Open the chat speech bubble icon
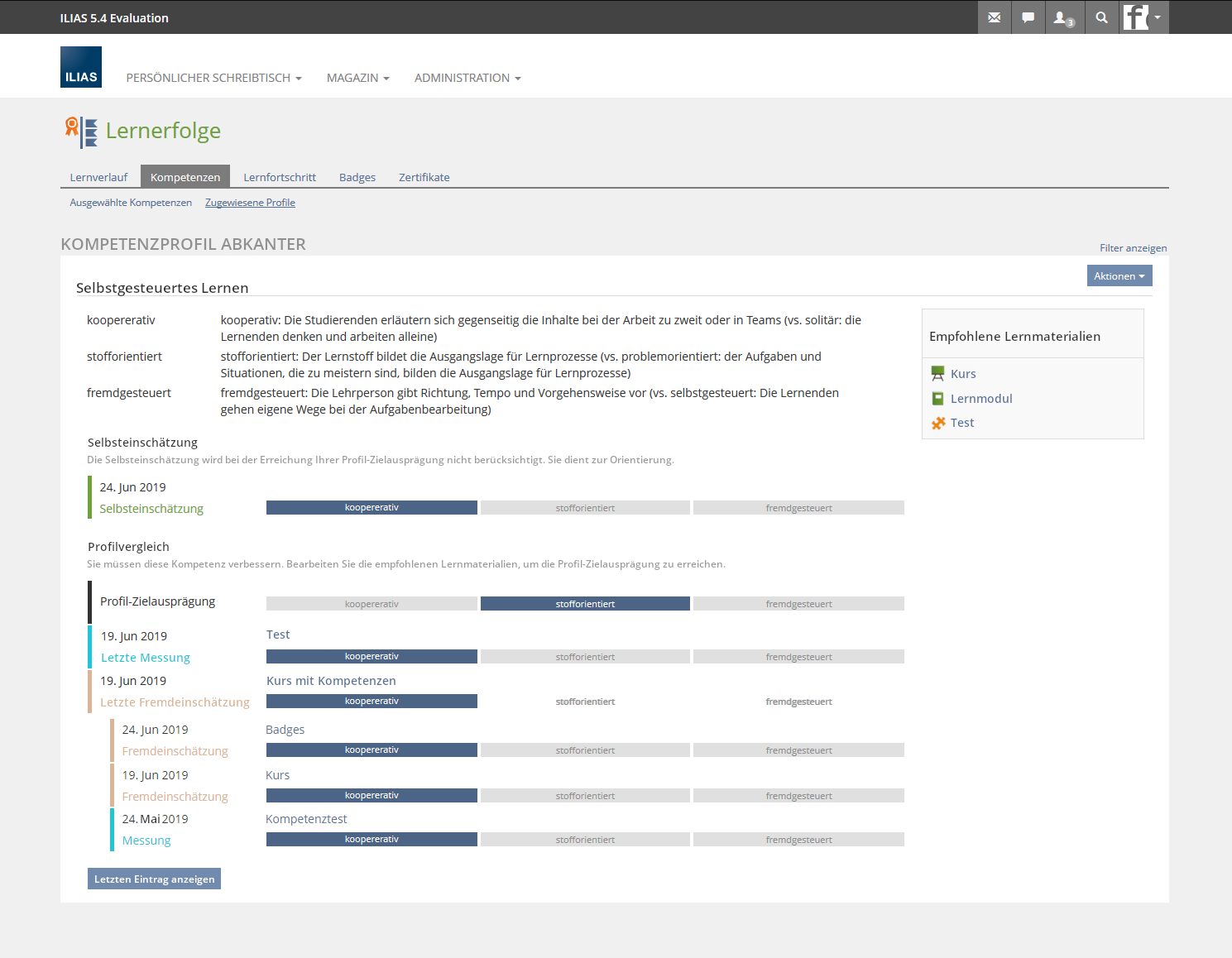 tap(1028, 17)
